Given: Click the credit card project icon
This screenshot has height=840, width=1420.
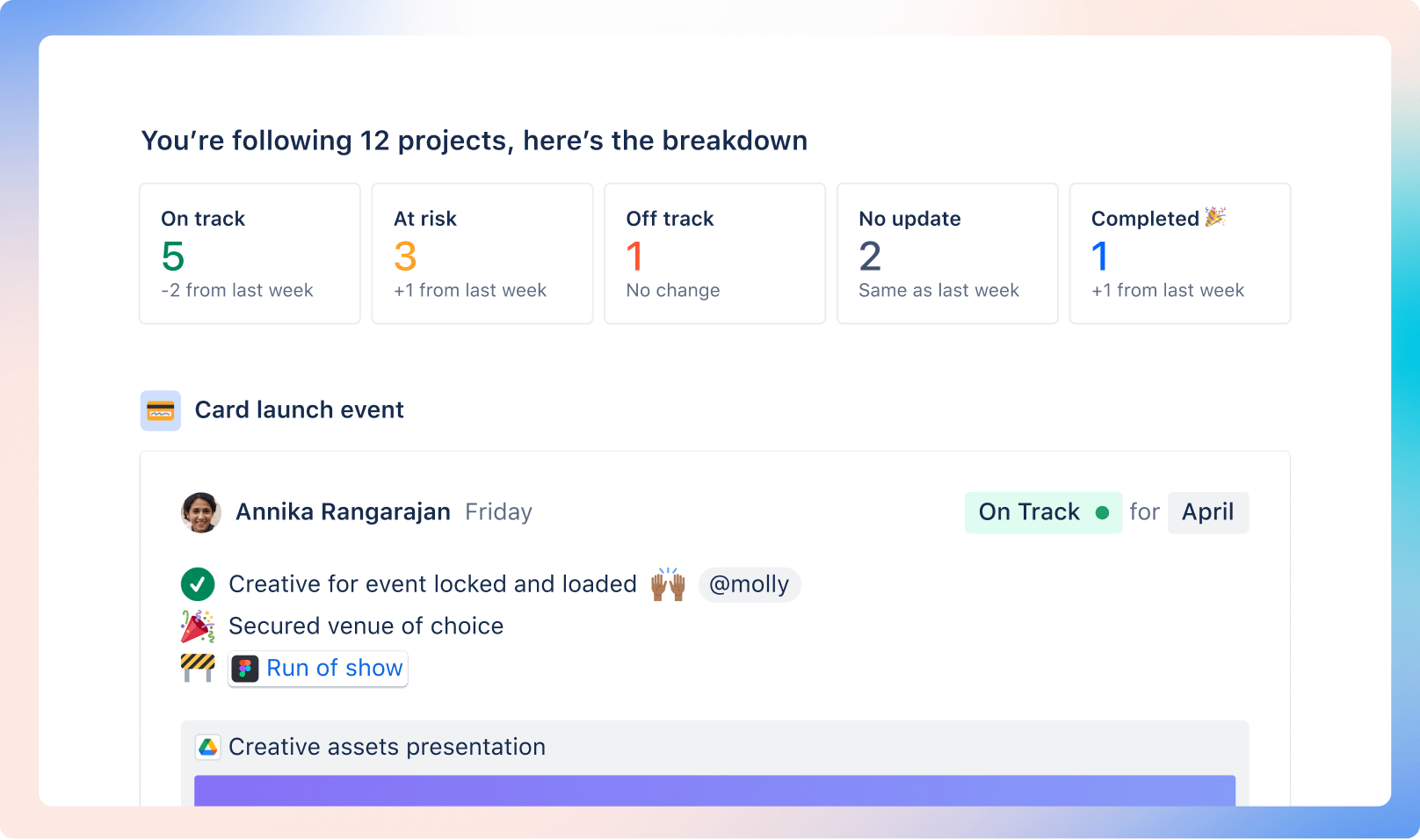Looking at the screenshot, I should click(x=160, y=410).
